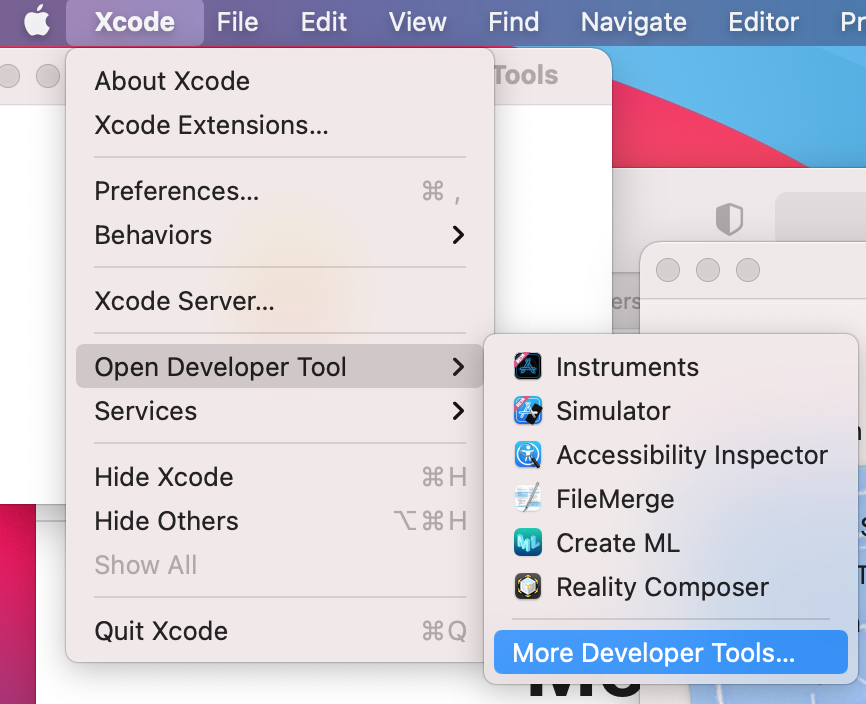This screenshot has height=704, width=866.
Task: Click the Accessibility Inspector icon
Action: point(528,455)
